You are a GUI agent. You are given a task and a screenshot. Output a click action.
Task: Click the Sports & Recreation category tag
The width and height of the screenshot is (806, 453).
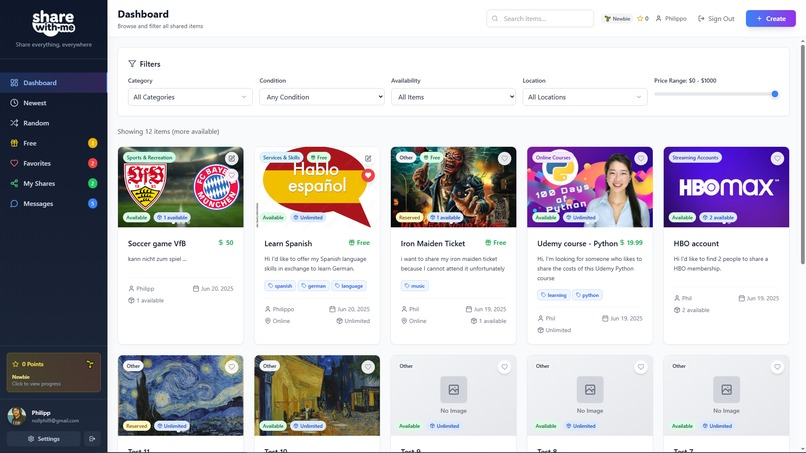[149, 157]
